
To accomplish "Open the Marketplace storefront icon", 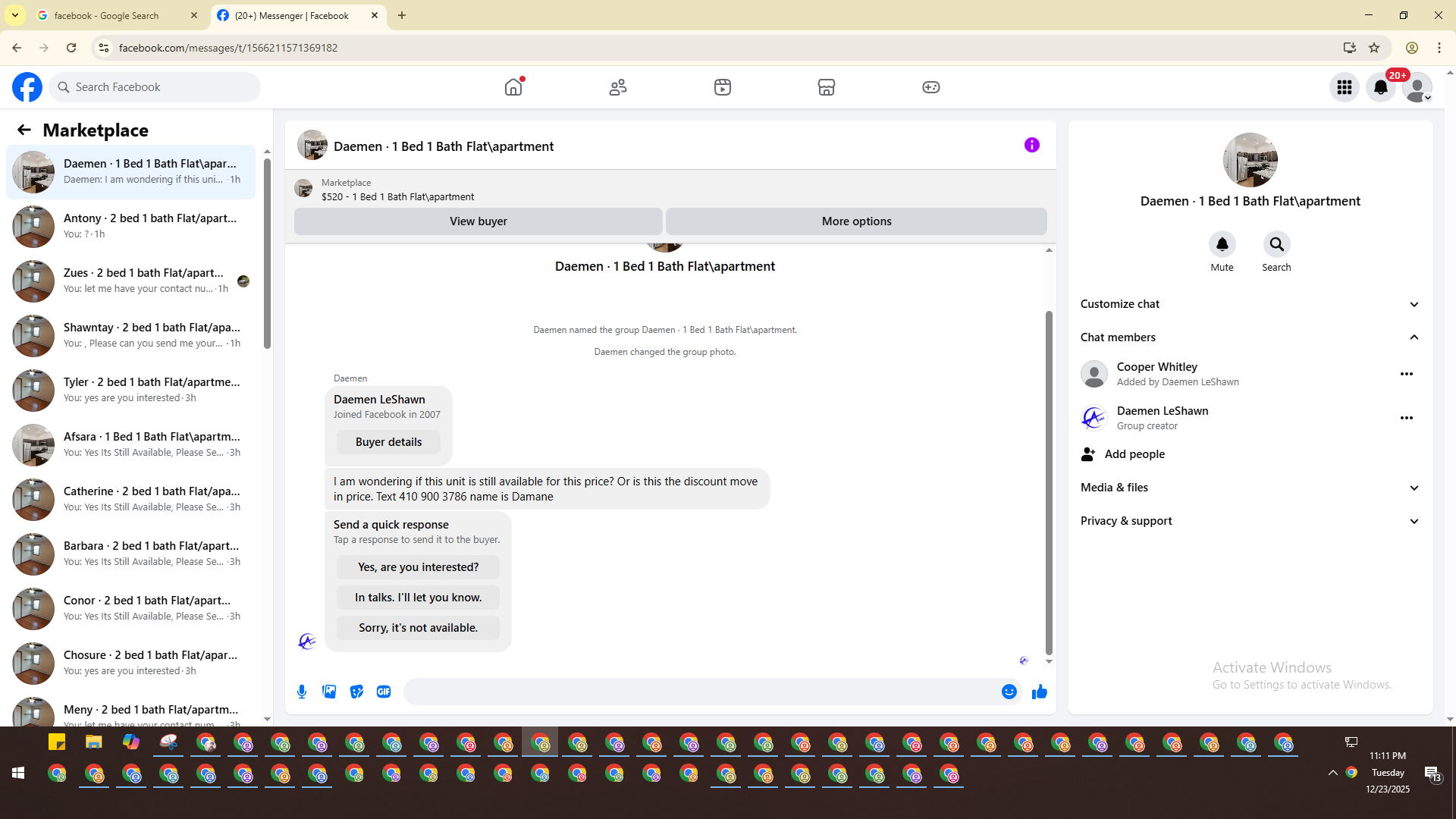I will tap(827, 87).
